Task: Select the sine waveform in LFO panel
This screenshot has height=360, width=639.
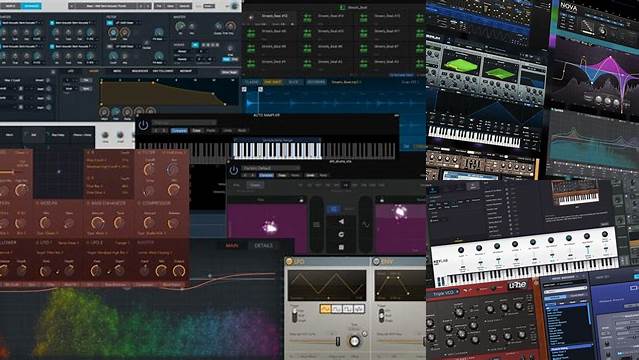Action: 326,309
